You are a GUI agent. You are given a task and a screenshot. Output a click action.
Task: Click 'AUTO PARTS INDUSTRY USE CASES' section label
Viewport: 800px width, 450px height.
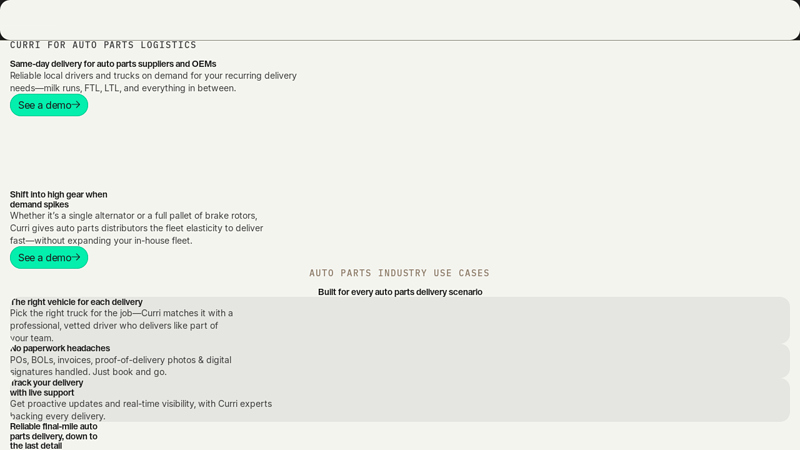(x=399, y=273)
